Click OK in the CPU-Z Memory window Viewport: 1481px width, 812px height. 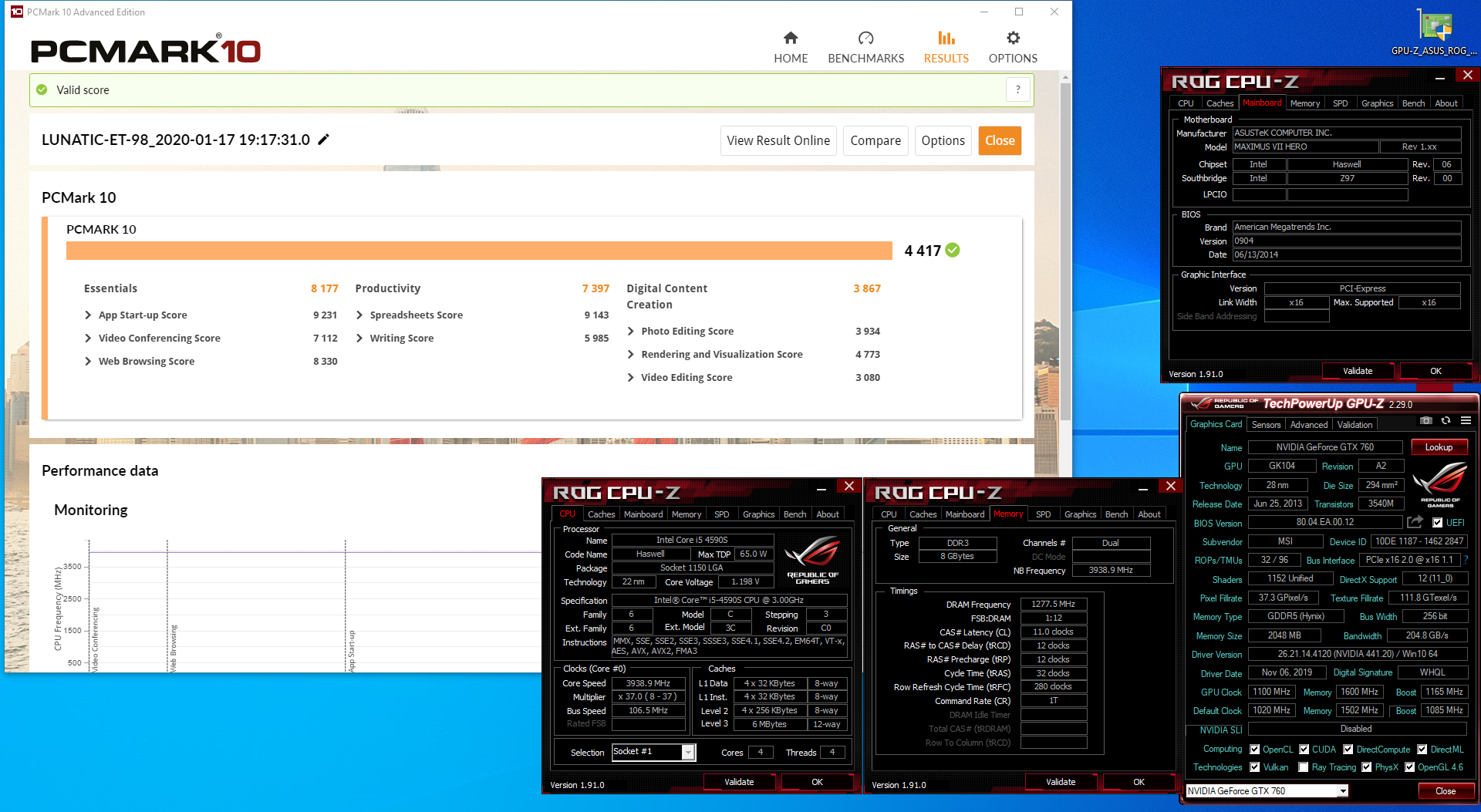1139,782
